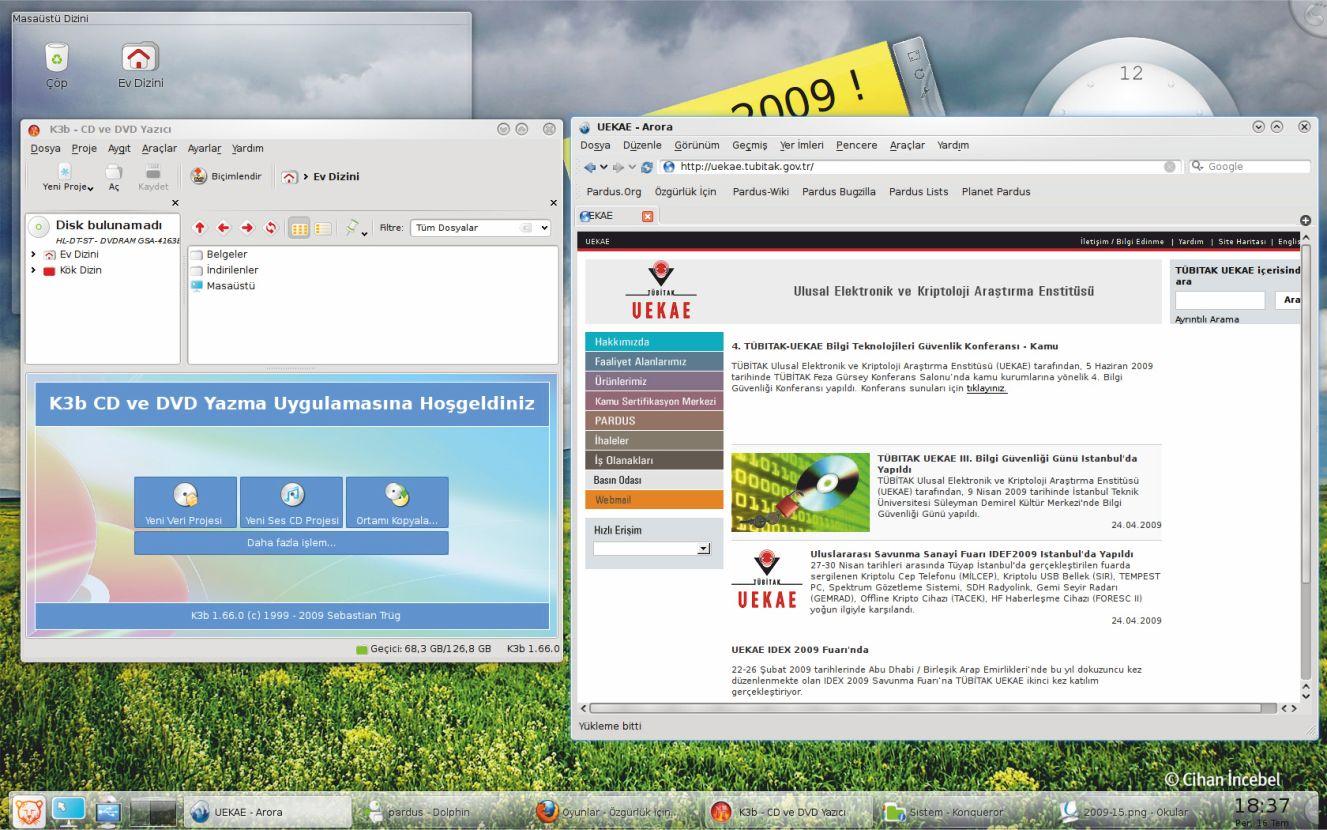
Task: Open the Tüm Dosyalar filter combo box
Action: [481, 228]
